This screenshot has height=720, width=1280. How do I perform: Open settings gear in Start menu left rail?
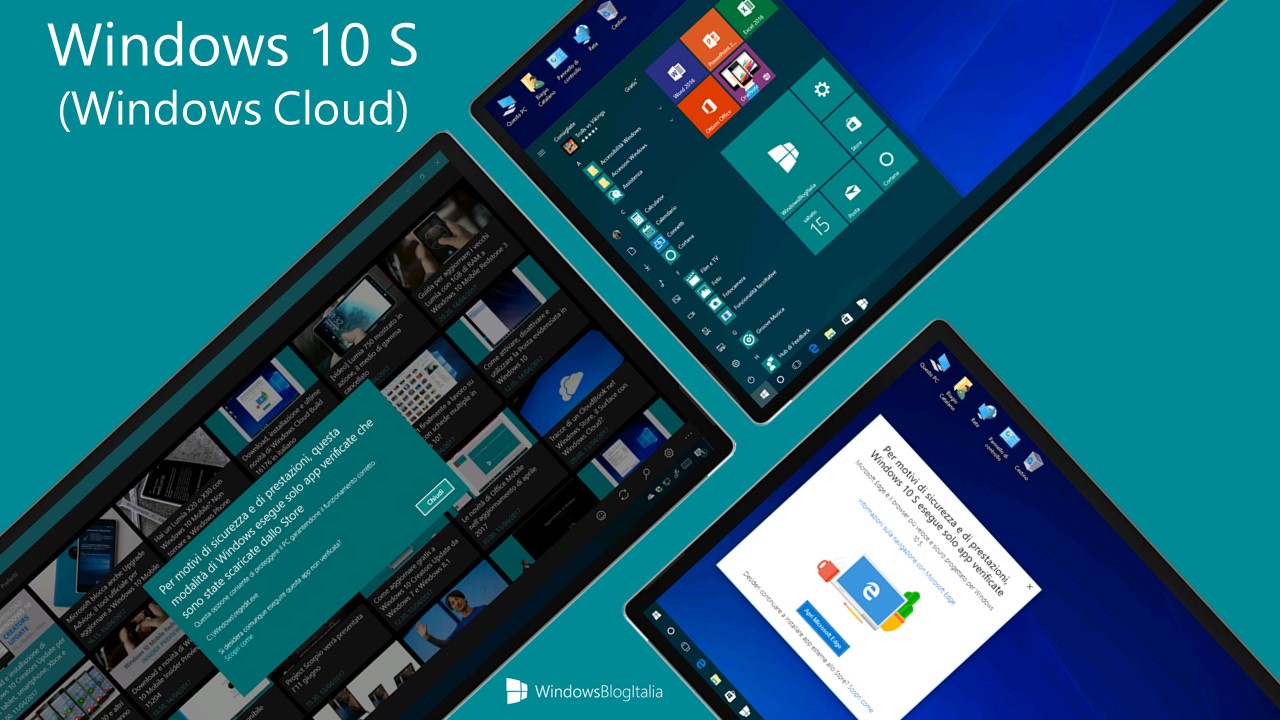pos(736,364)
